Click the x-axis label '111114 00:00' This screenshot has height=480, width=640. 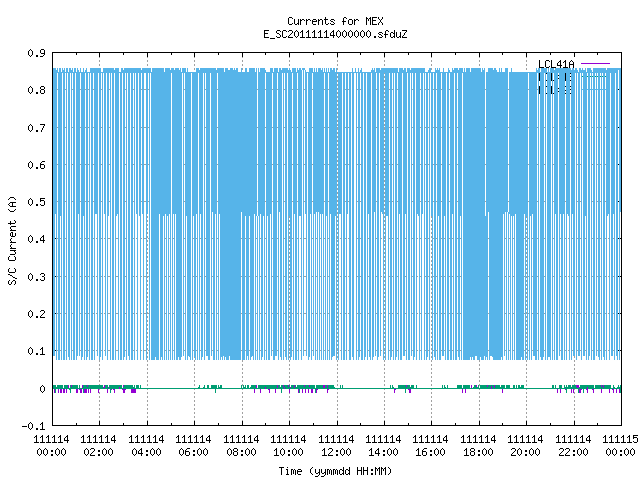coord(51,446)
